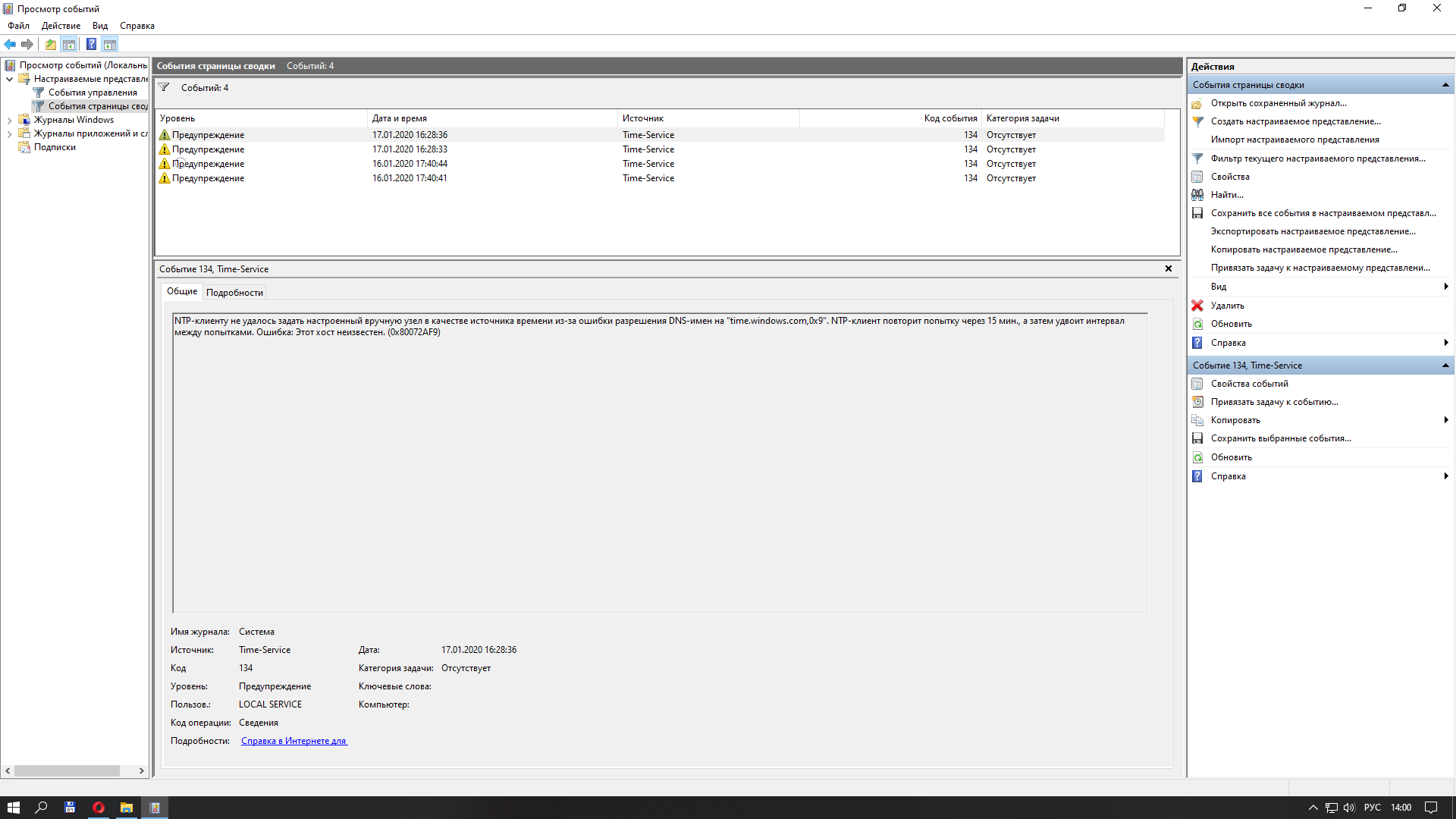Expand Журналы Windows tree node

click(9, 120)
